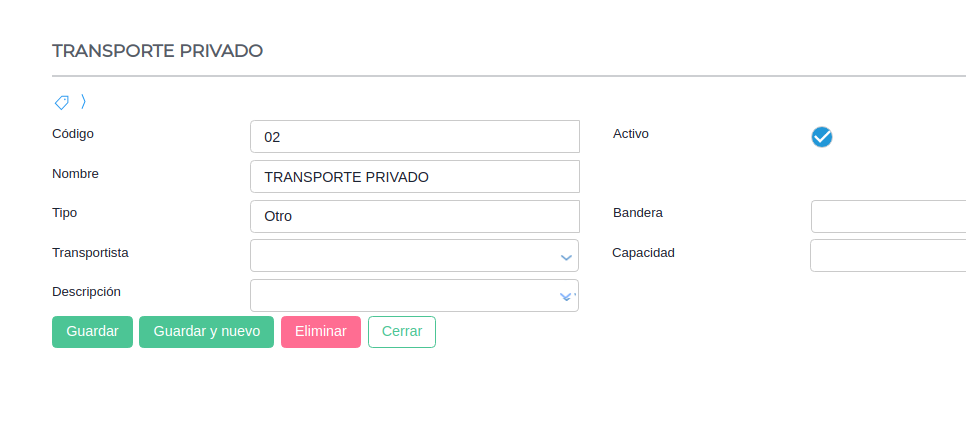Hit the pink Eliminar button
Viewport: 966px width, 429px height.
click(321, 332)
